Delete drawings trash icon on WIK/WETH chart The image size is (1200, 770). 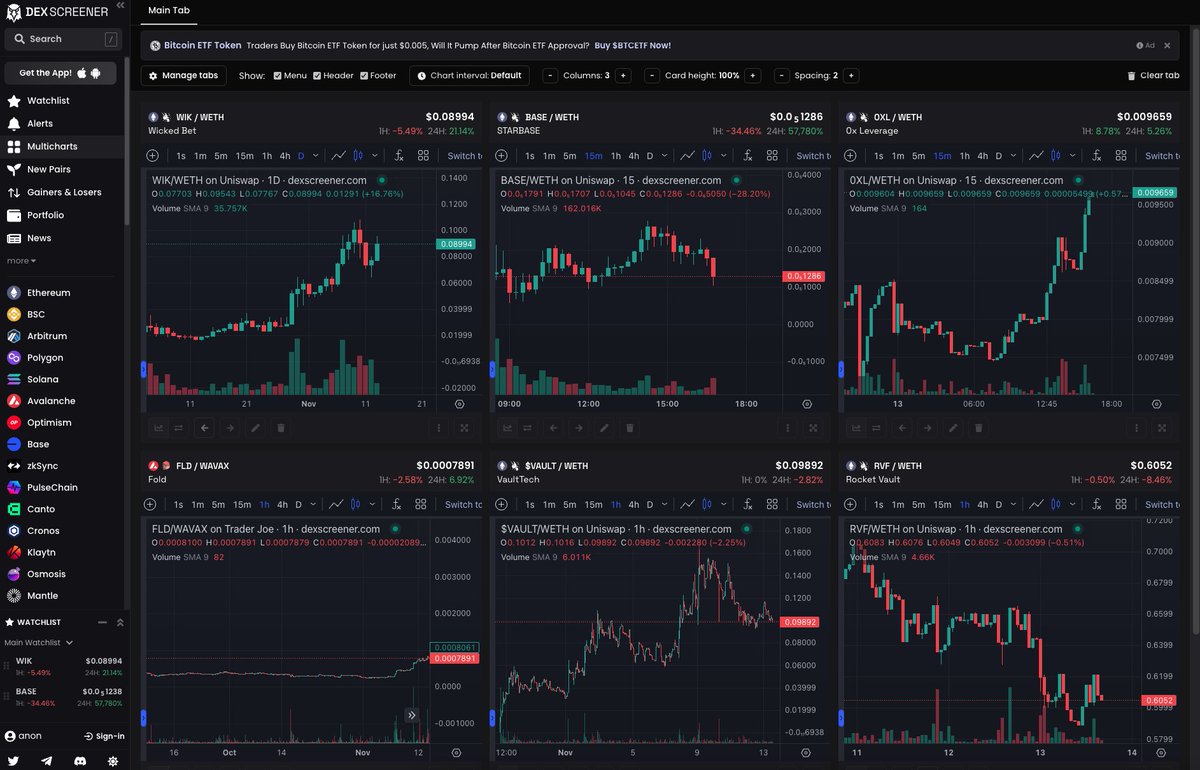coord(280,428)
